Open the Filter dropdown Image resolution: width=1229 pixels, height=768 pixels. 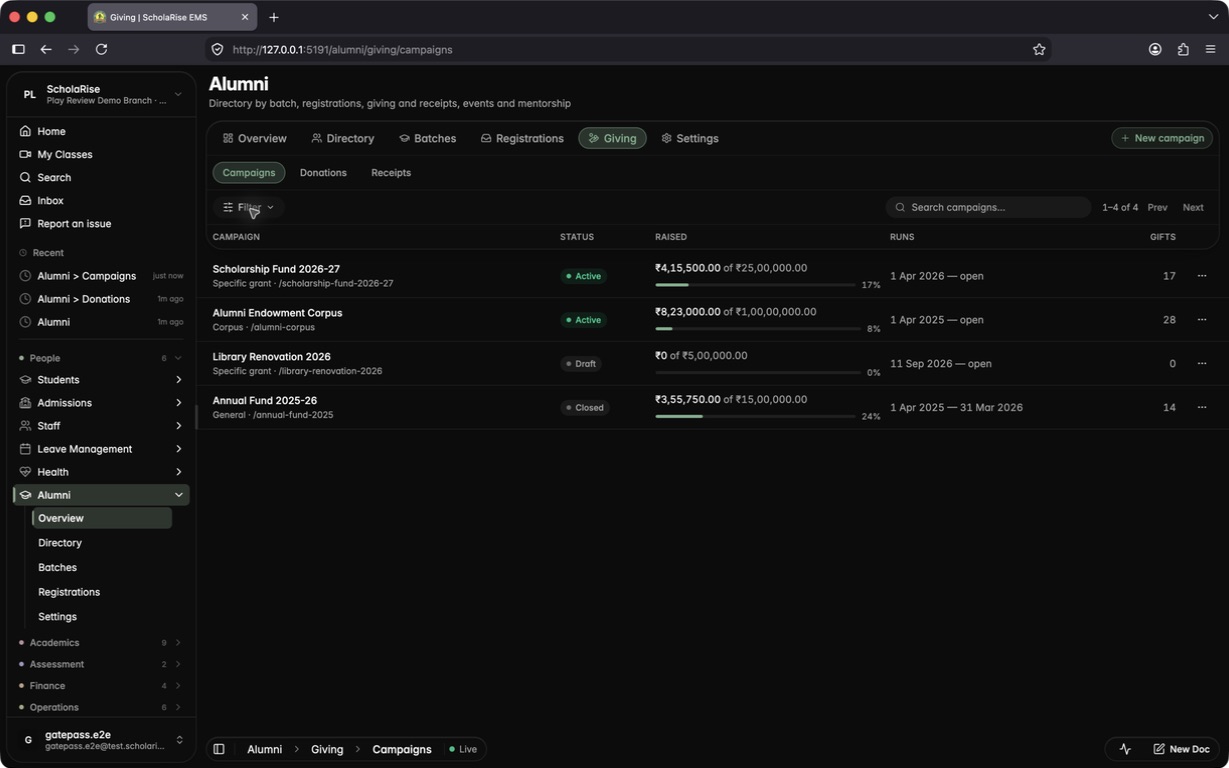pos(248,207)
